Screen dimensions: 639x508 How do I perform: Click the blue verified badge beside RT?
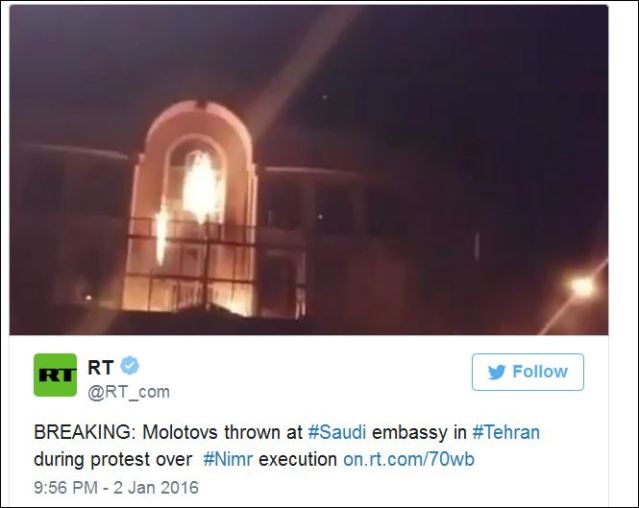(130, 366)
